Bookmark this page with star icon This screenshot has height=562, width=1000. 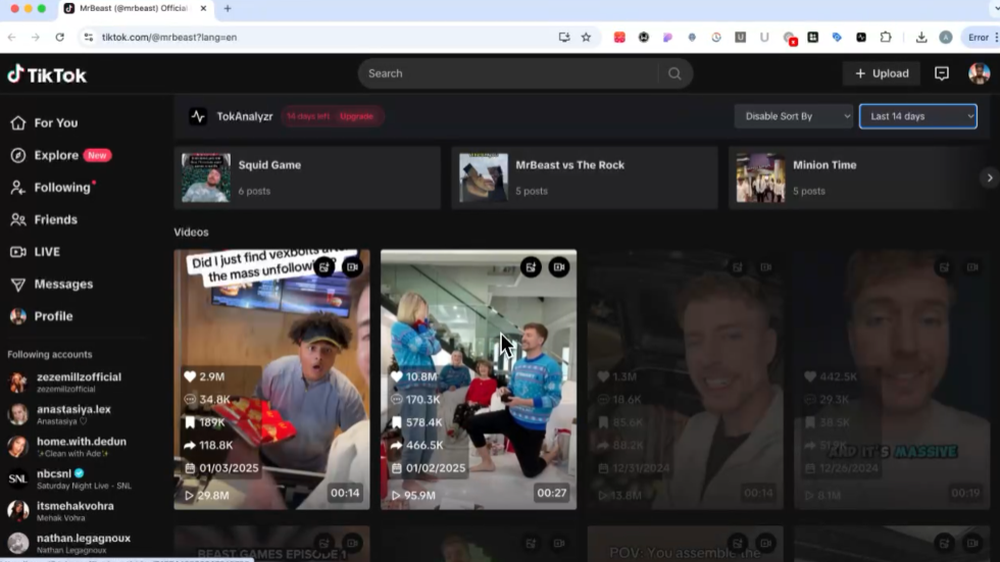586,38
